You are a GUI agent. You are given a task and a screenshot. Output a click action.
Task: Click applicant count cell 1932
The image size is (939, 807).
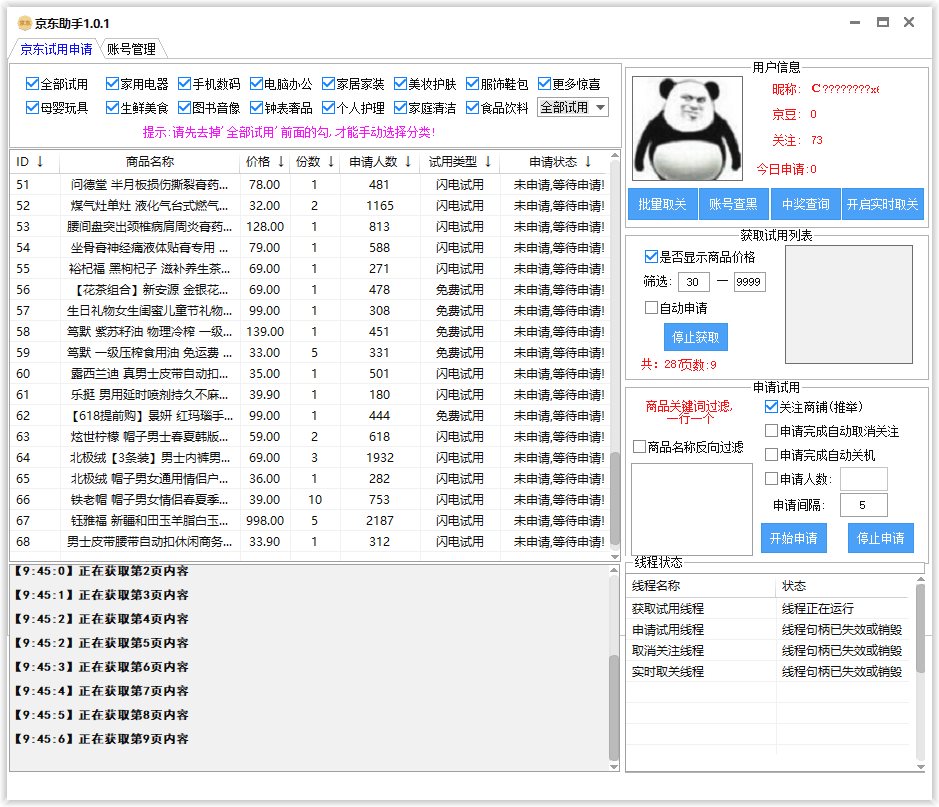click(x=380, y=457)
